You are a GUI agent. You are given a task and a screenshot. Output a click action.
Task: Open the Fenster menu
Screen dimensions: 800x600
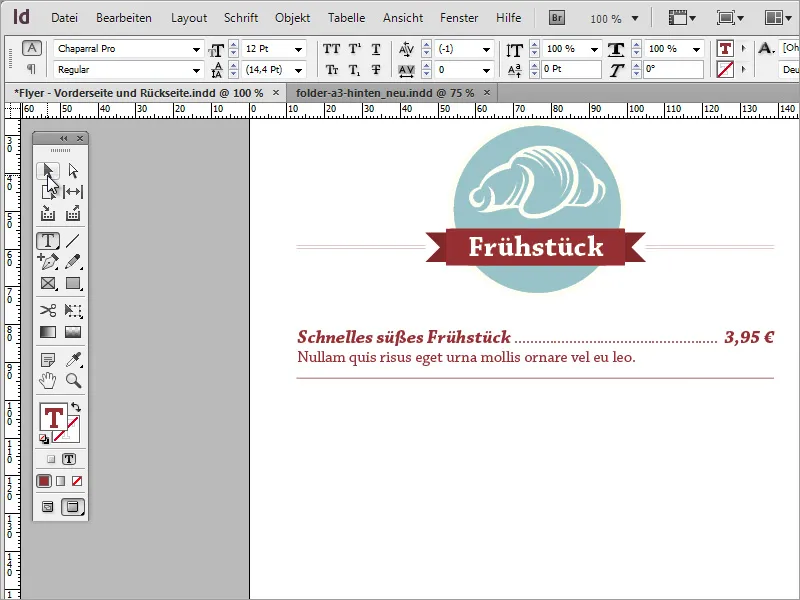pyautogui.click(x=459, y=18)
